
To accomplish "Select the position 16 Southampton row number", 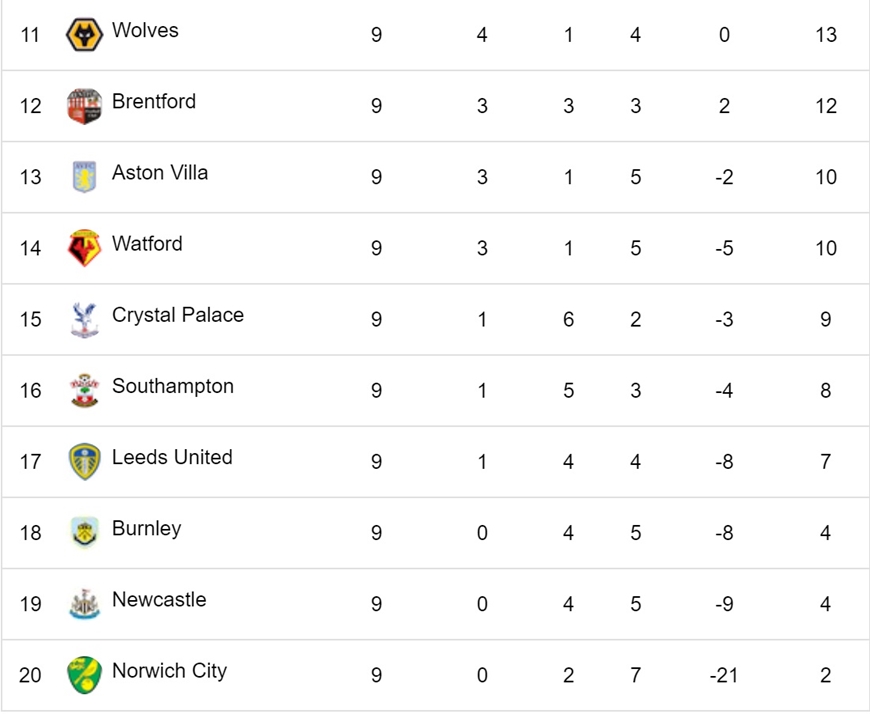I will click(x=31, y=391).
